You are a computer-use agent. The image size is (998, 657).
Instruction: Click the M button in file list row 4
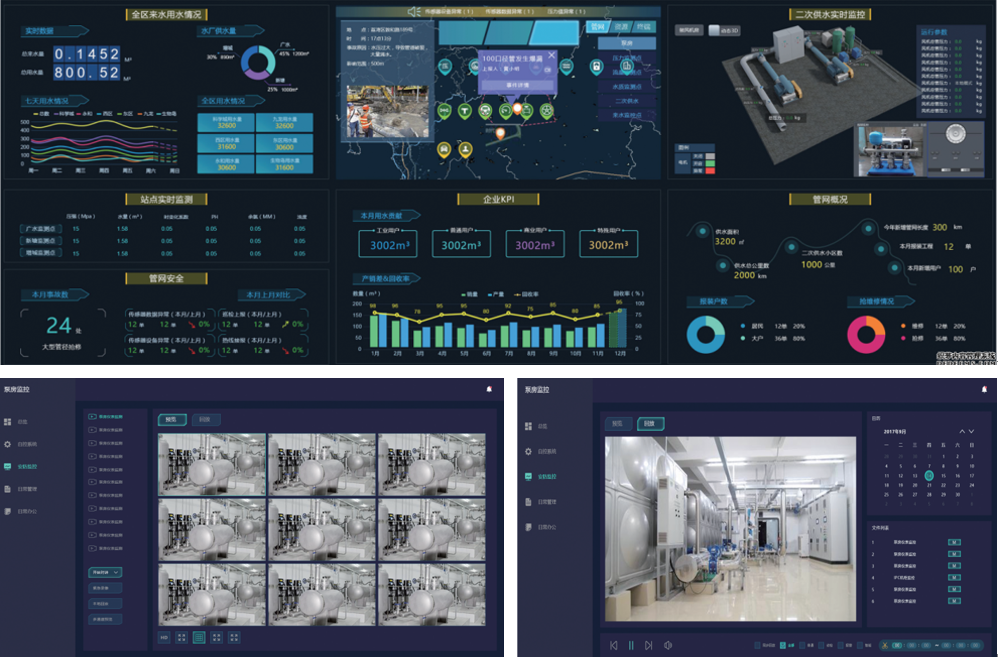click(x=954, y=577)
